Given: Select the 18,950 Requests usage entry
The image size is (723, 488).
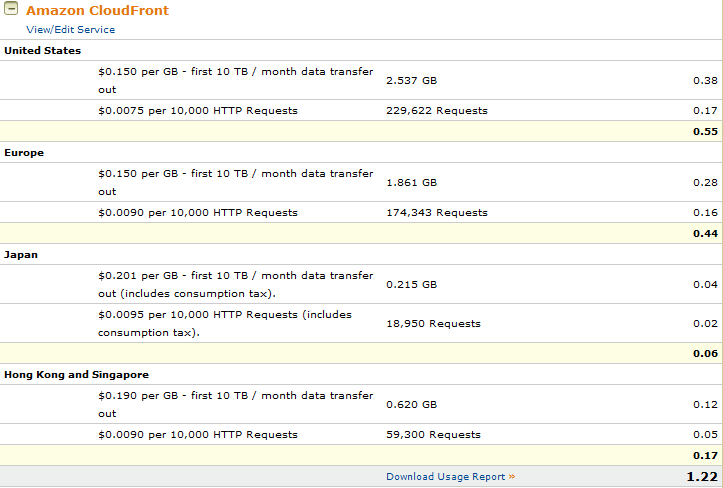Looking at the screenshot, I should pos(433,324).
